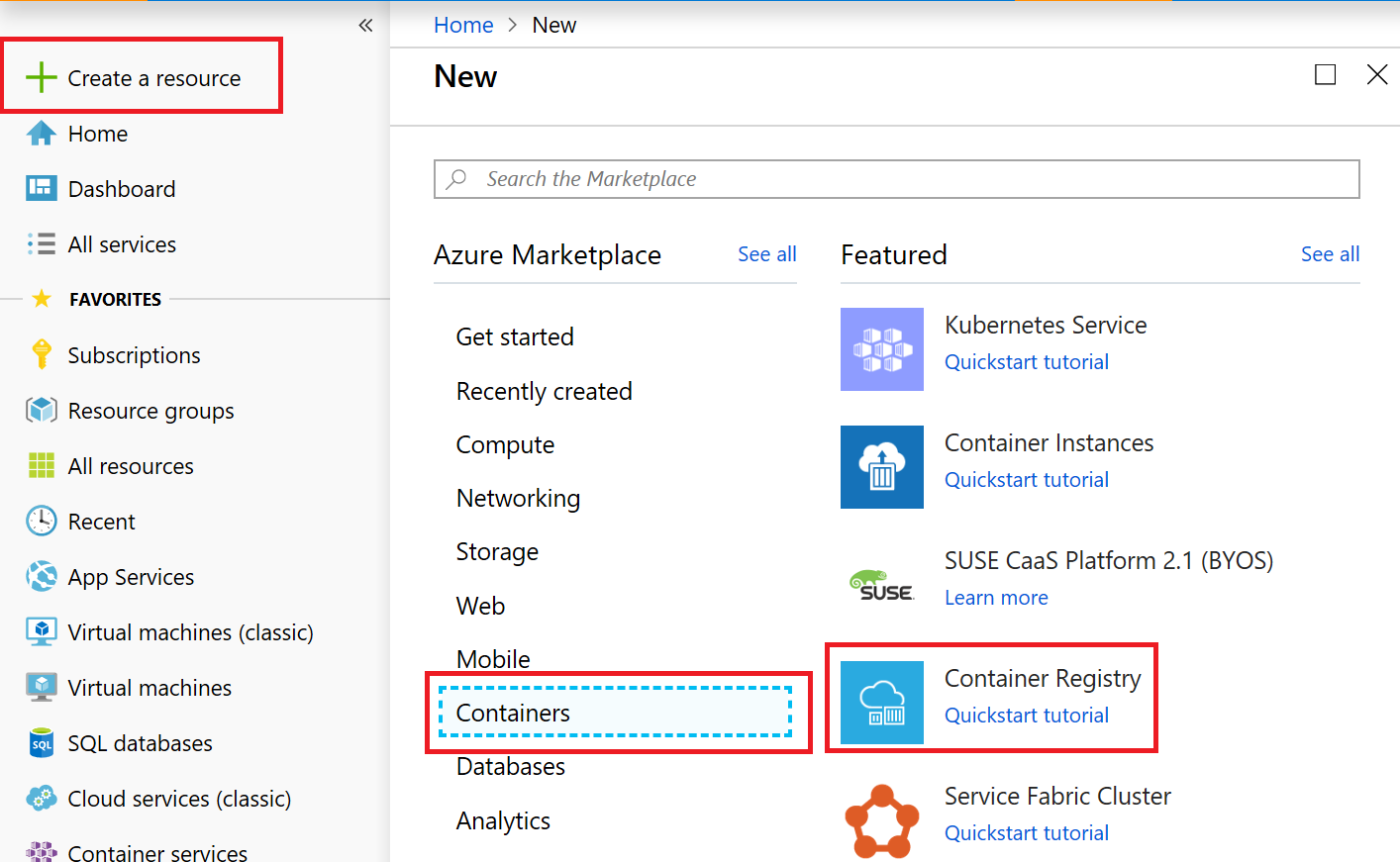Click the Container Instances featured icon
The image size is (1400, 862).
[882, 467]
